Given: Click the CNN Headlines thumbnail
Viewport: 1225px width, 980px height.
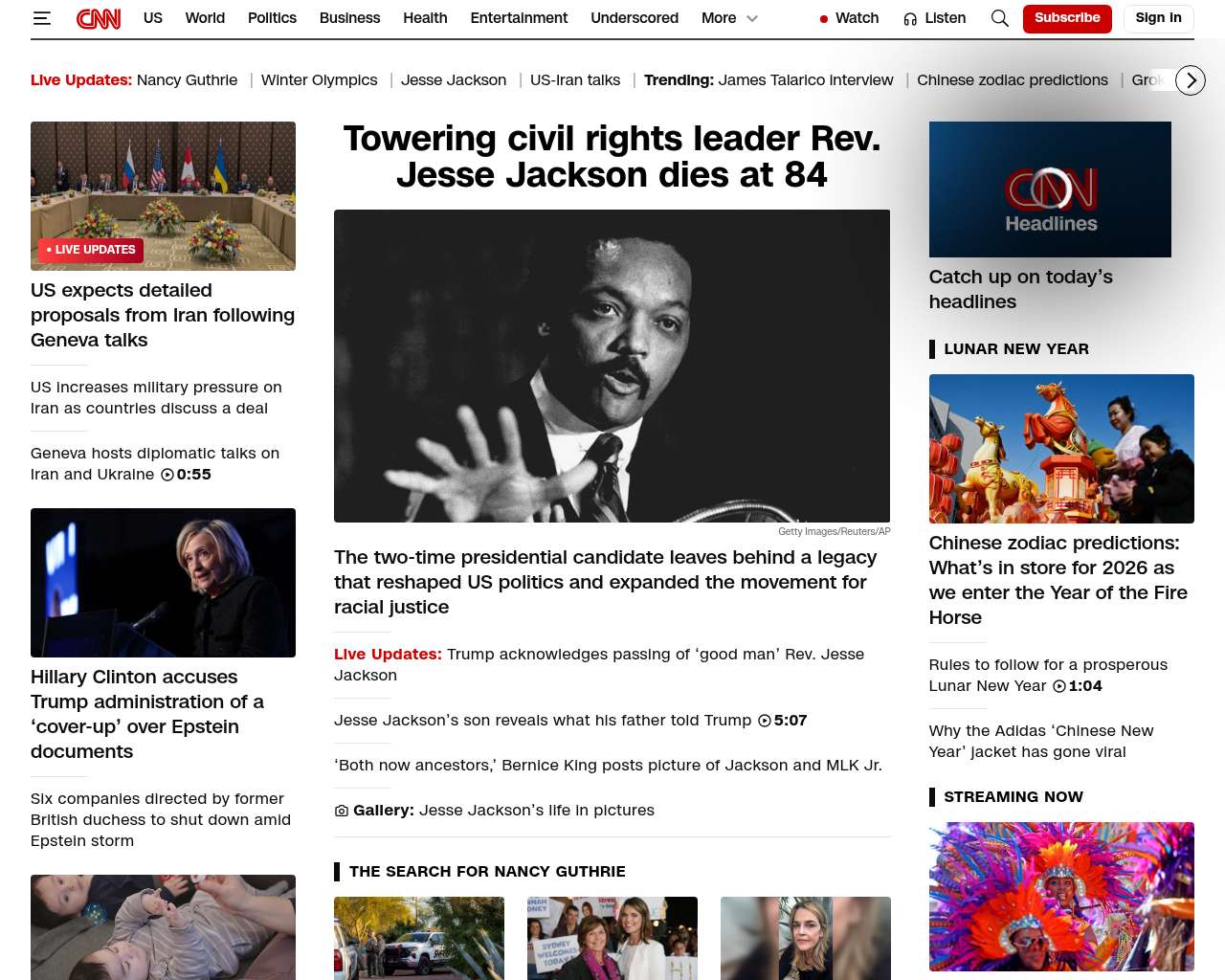Looking at the screenshot, I should [x=1050, y=189].
